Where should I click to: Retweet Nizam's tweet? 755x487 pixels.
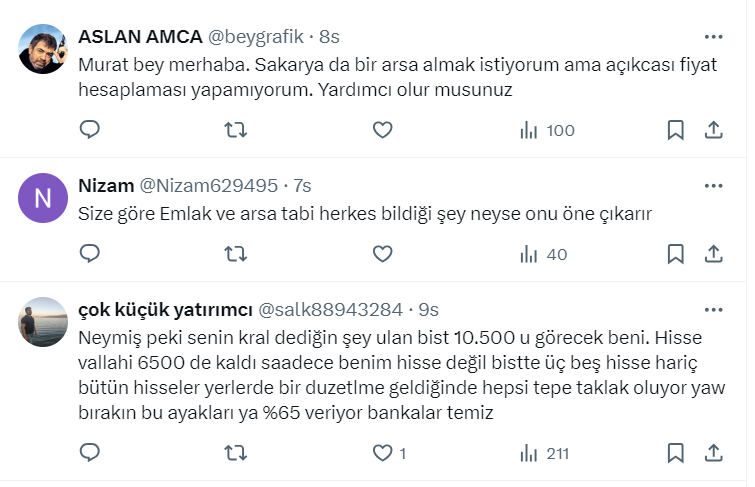pyautogui.click(x=235, y=254)
